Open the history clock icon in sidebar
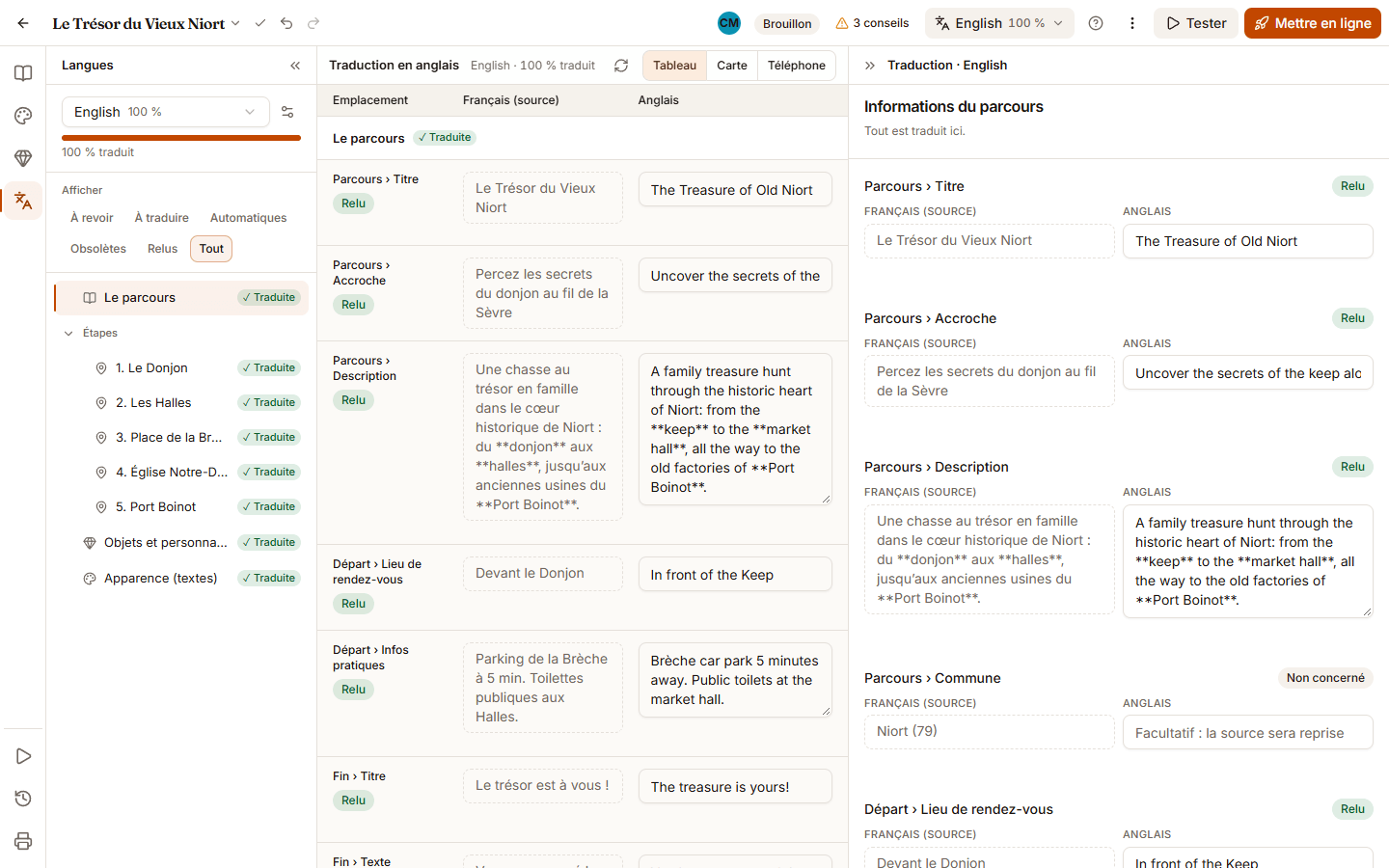1389x868 pixels. point(23,799)
